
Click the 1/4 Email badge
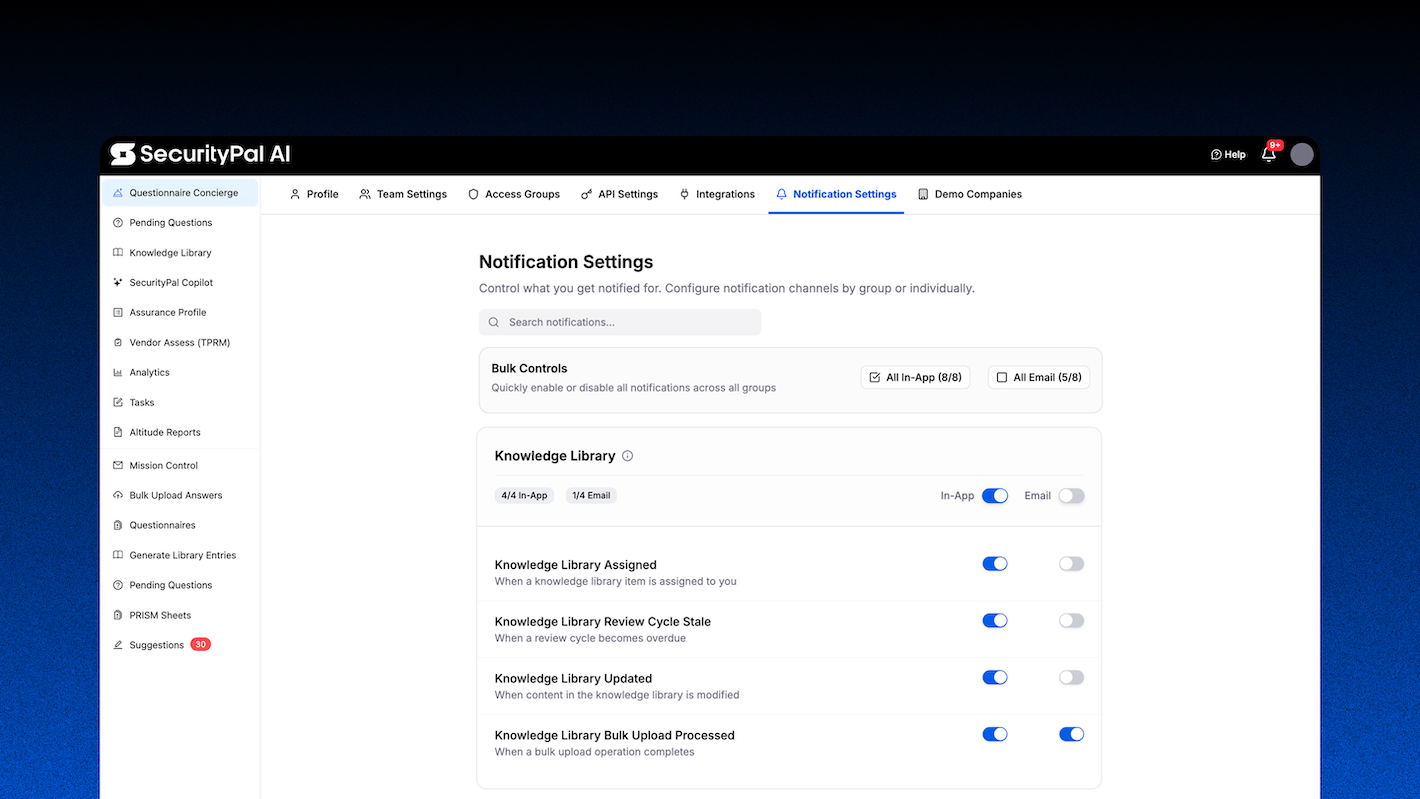591,496
